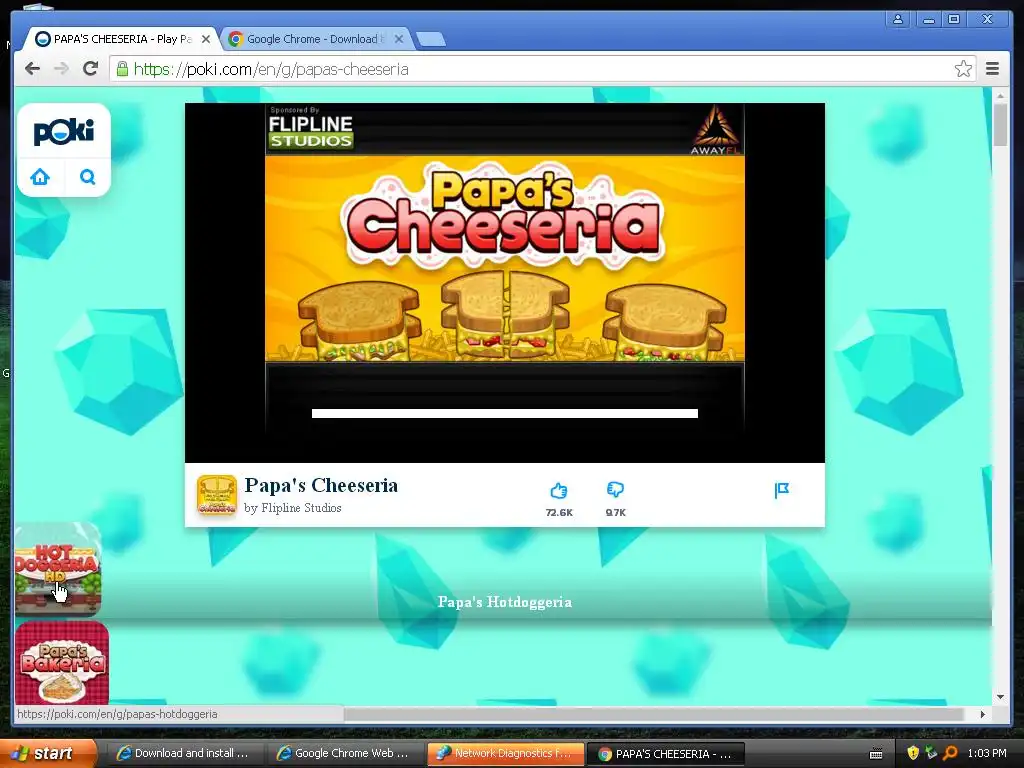The height and width of the screenshot is (768, 1024).
Task: Click the network connection tray icon
Action: [x=931, y=754]
